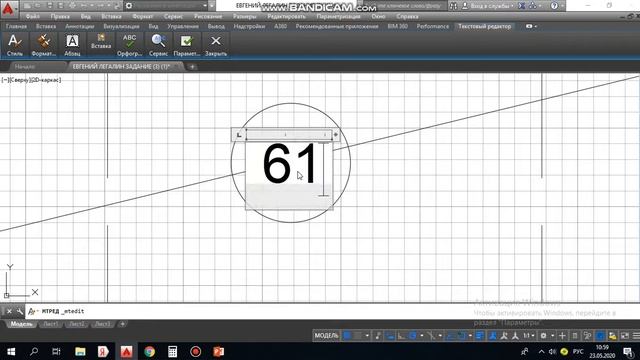Expand the snap mode dropdown arrow

pos(367,336)
